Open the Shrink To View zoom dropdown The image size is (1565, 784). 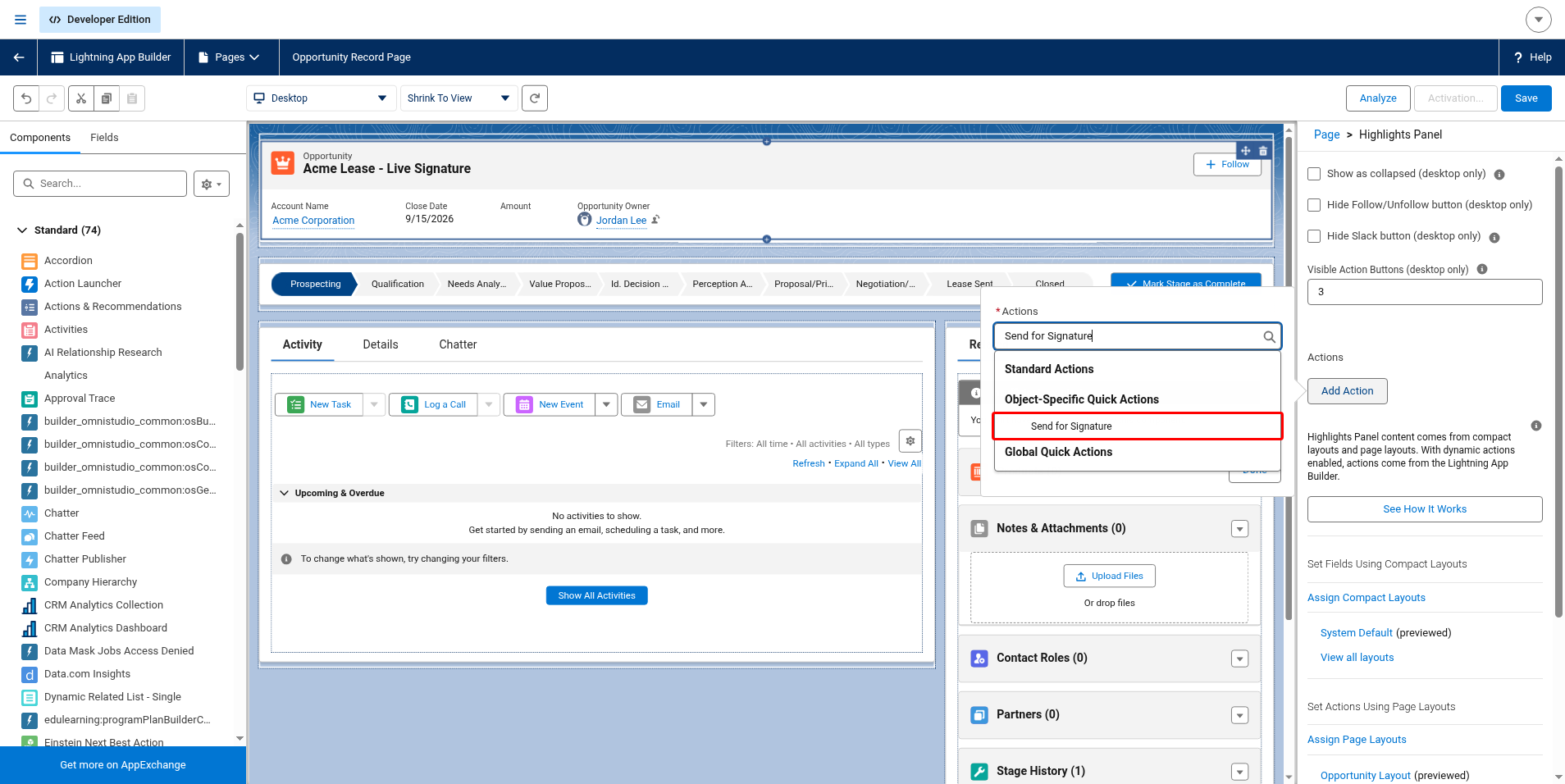click(x=459, y=98)
